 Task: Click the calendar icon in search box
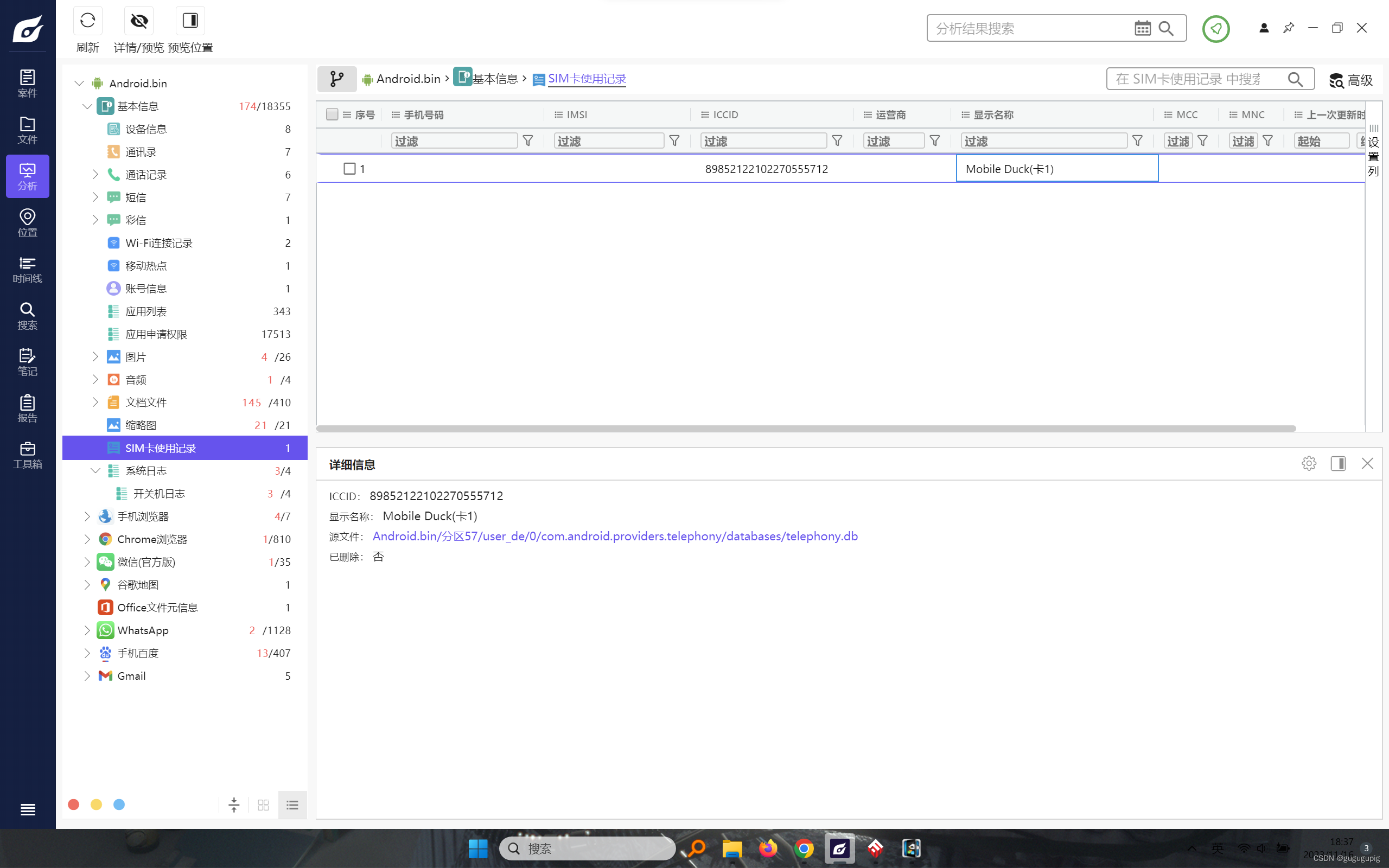pyautogui.click(x=1142, y=28)
